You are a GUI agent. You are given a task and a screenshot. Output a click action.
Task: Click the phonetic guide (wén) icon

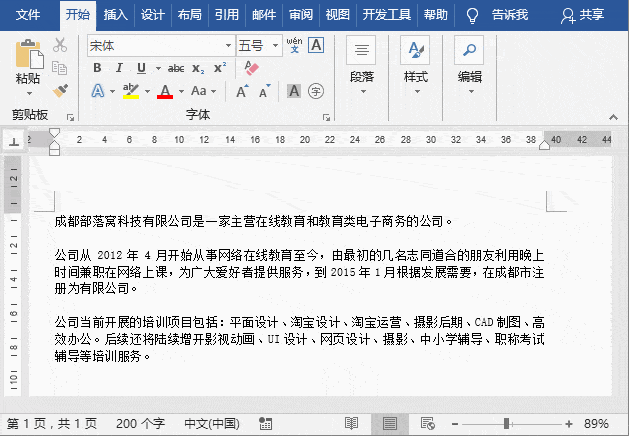pos(294,45)
